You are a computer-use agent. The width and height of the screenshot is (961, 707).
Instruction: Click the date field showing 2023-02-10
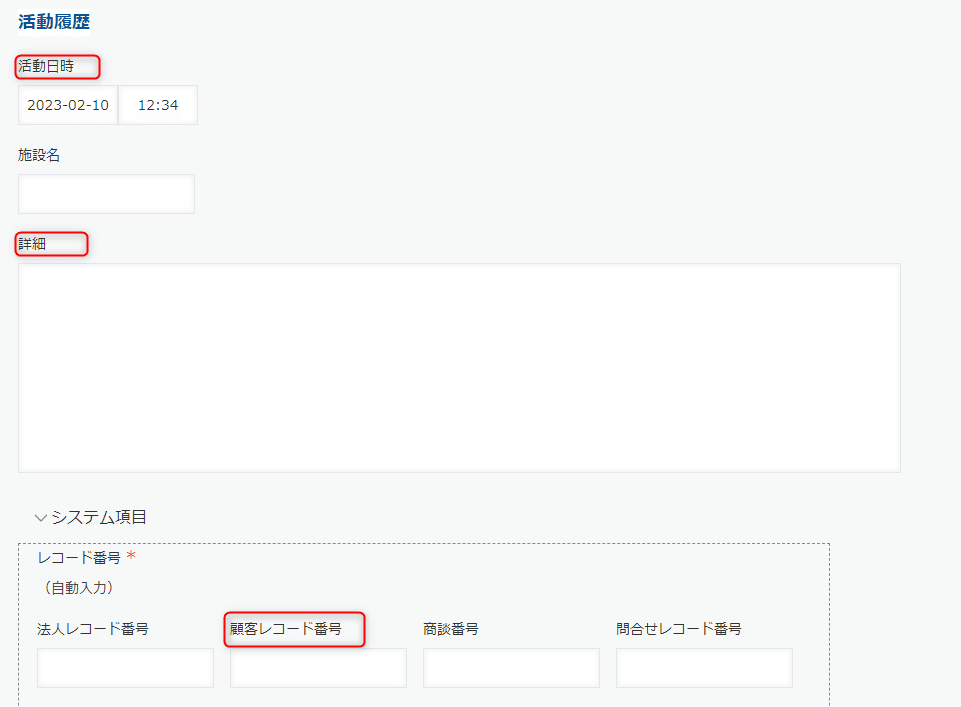pos(68,105)
